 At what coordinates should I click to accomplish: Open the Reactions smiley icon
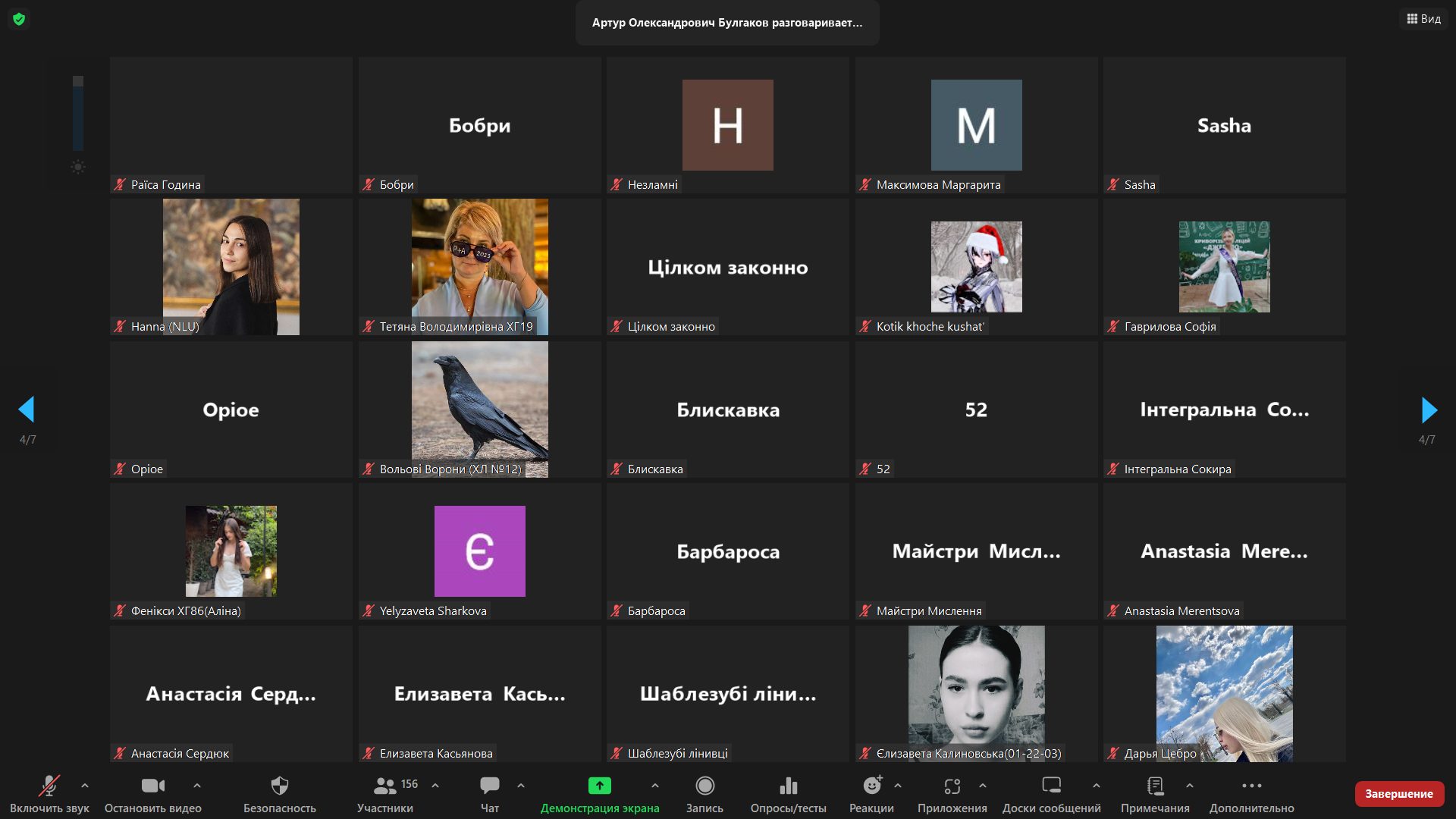(871, 786)
